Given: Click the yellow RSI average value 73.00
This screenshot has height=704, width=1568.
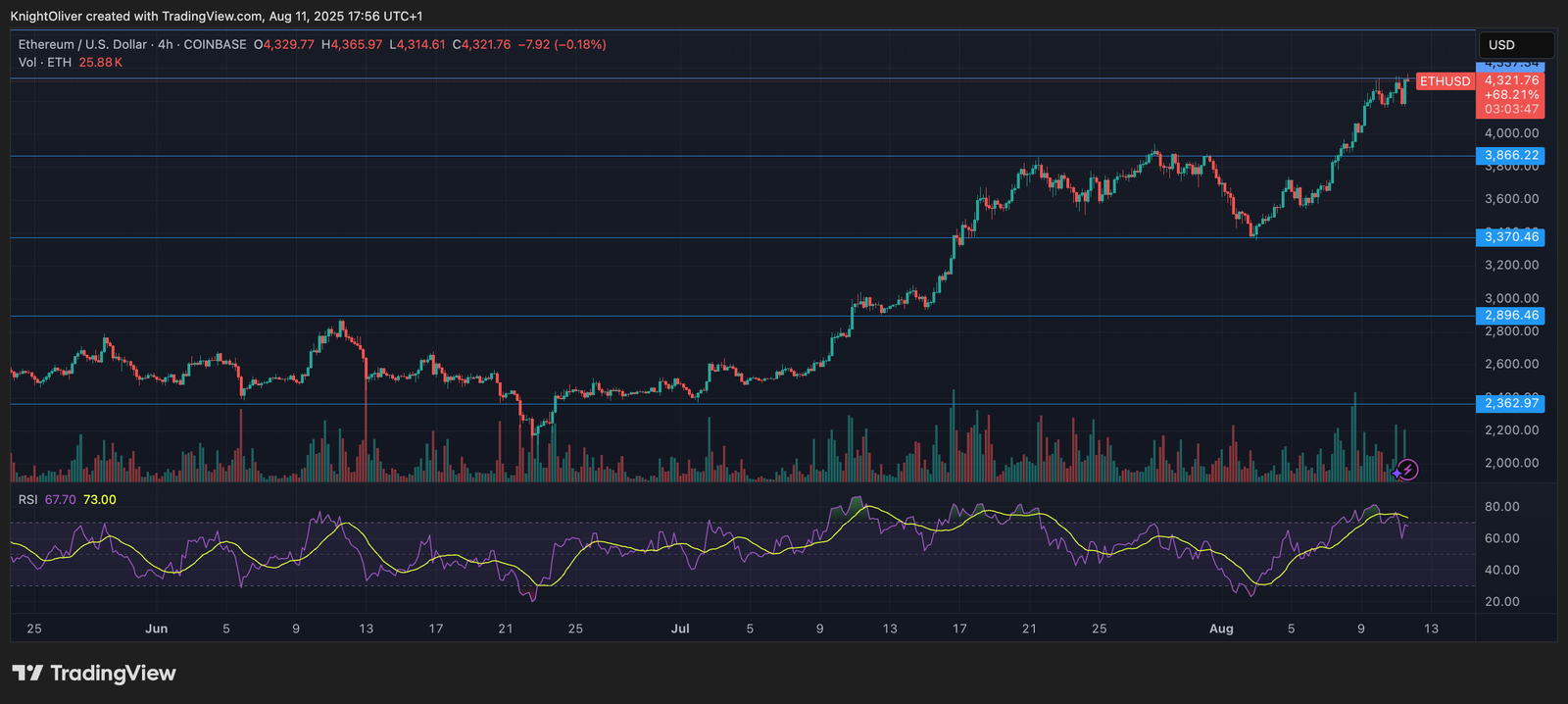Looking at the screenshot, I should 100,500.
